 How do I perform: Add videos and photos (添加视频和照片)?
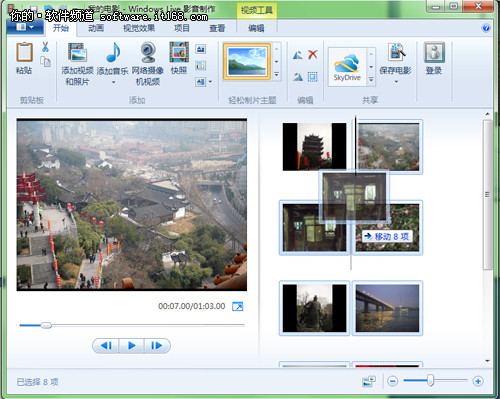point(77,63)
